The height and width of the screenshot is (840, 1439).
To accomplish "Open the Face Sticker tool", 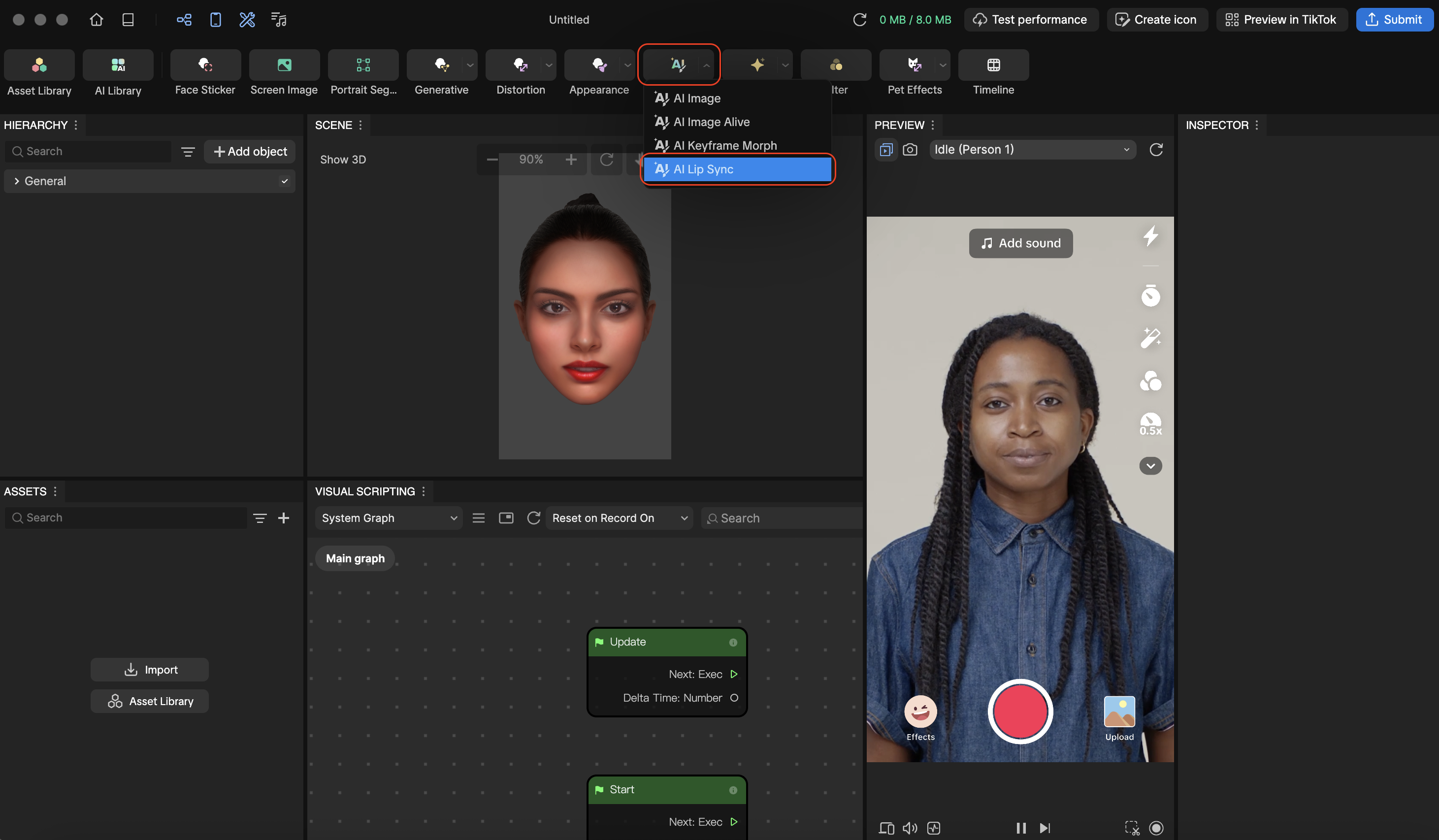I will tap(205, 65).
